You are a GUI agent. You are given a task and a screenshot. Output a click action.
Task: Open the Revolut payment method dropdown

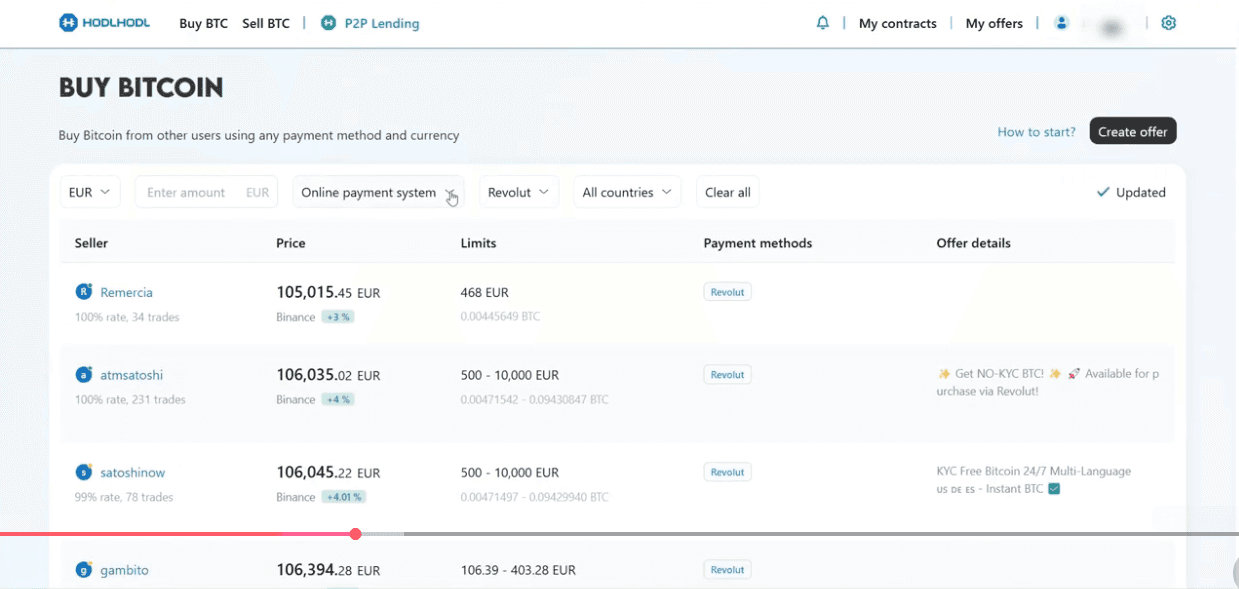click(x=518, y=192)
